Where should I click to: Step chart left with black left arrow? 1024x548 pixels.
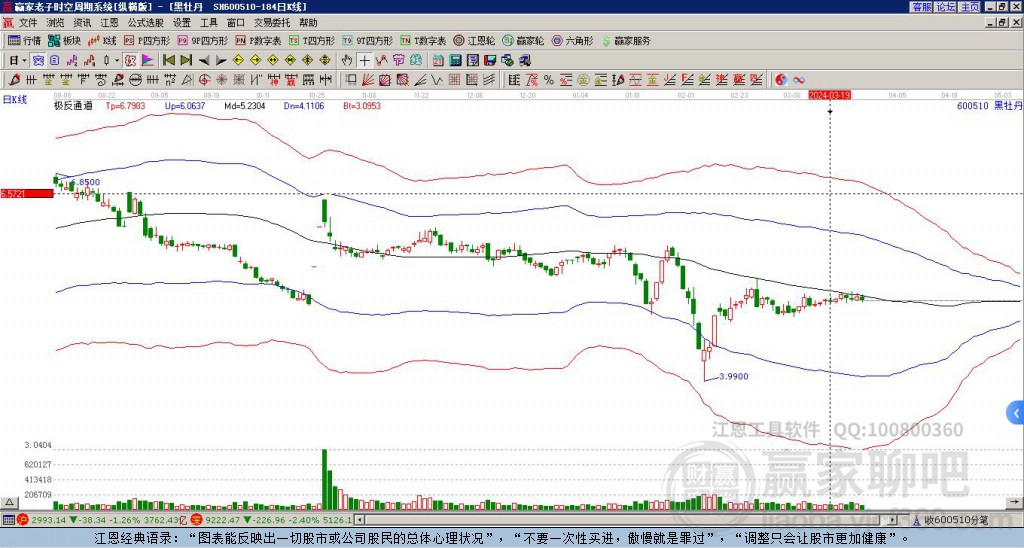204,61
